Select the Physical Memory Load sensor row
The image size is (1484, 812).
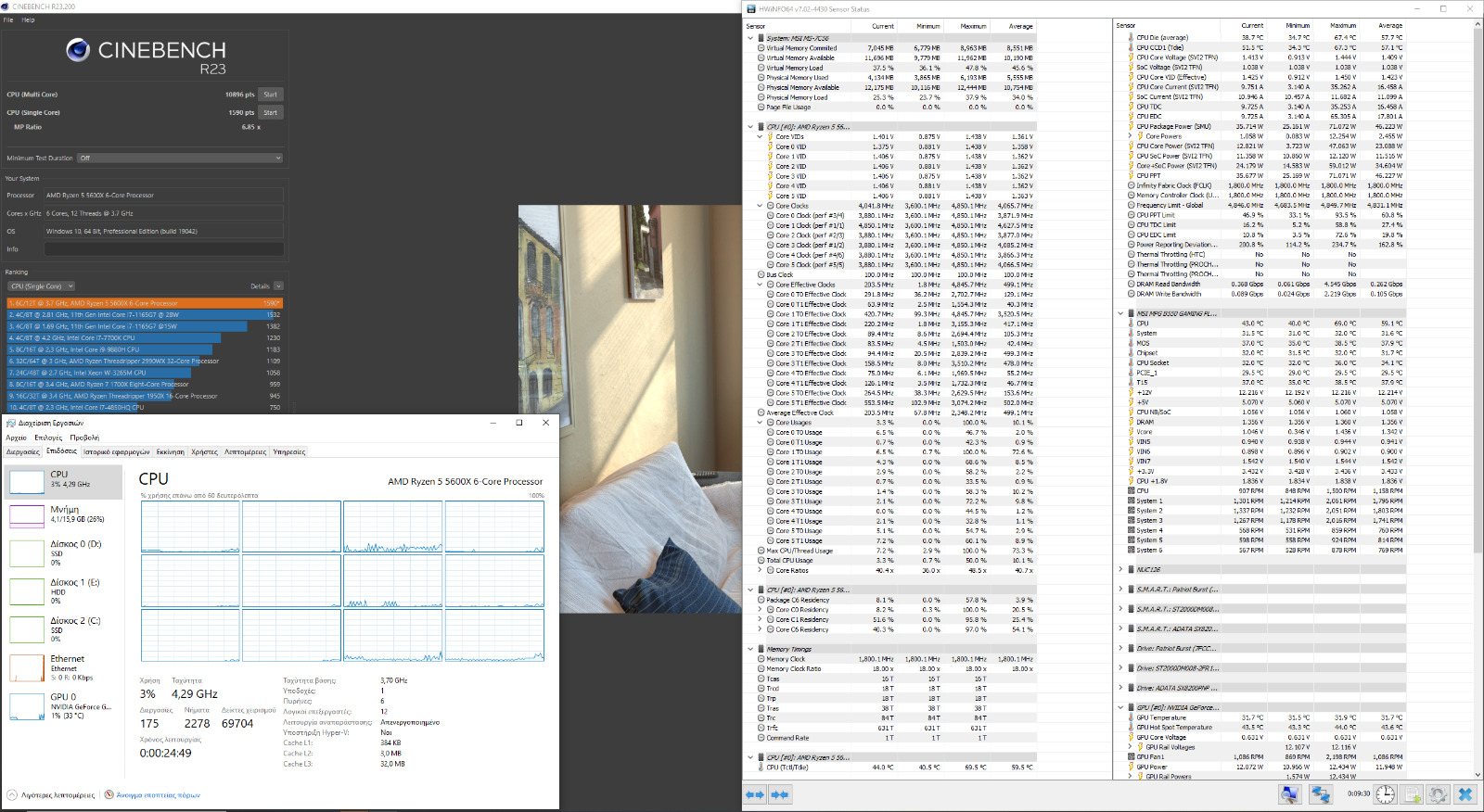point(896,97)
